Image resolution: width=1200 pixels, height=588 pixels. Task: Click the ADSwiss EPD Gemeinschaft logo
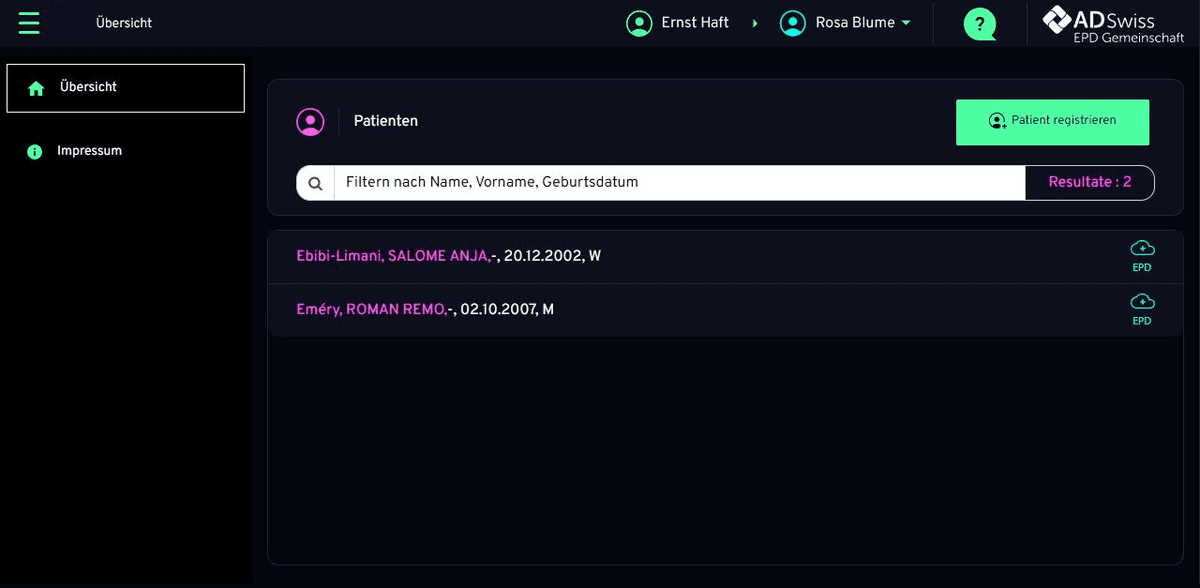click(1112, 24)
